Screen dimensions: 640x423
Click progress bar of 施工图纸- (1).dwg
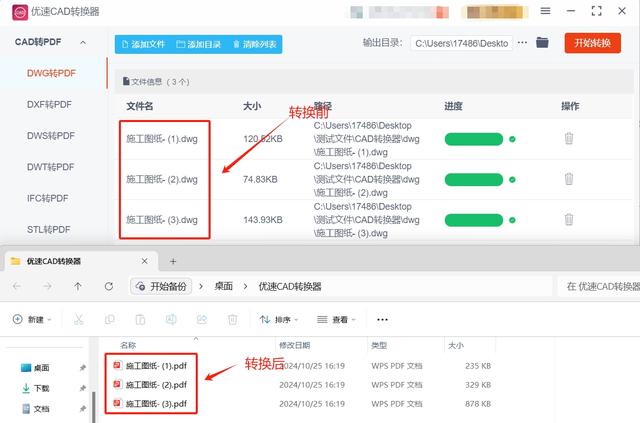click(474, 139)
